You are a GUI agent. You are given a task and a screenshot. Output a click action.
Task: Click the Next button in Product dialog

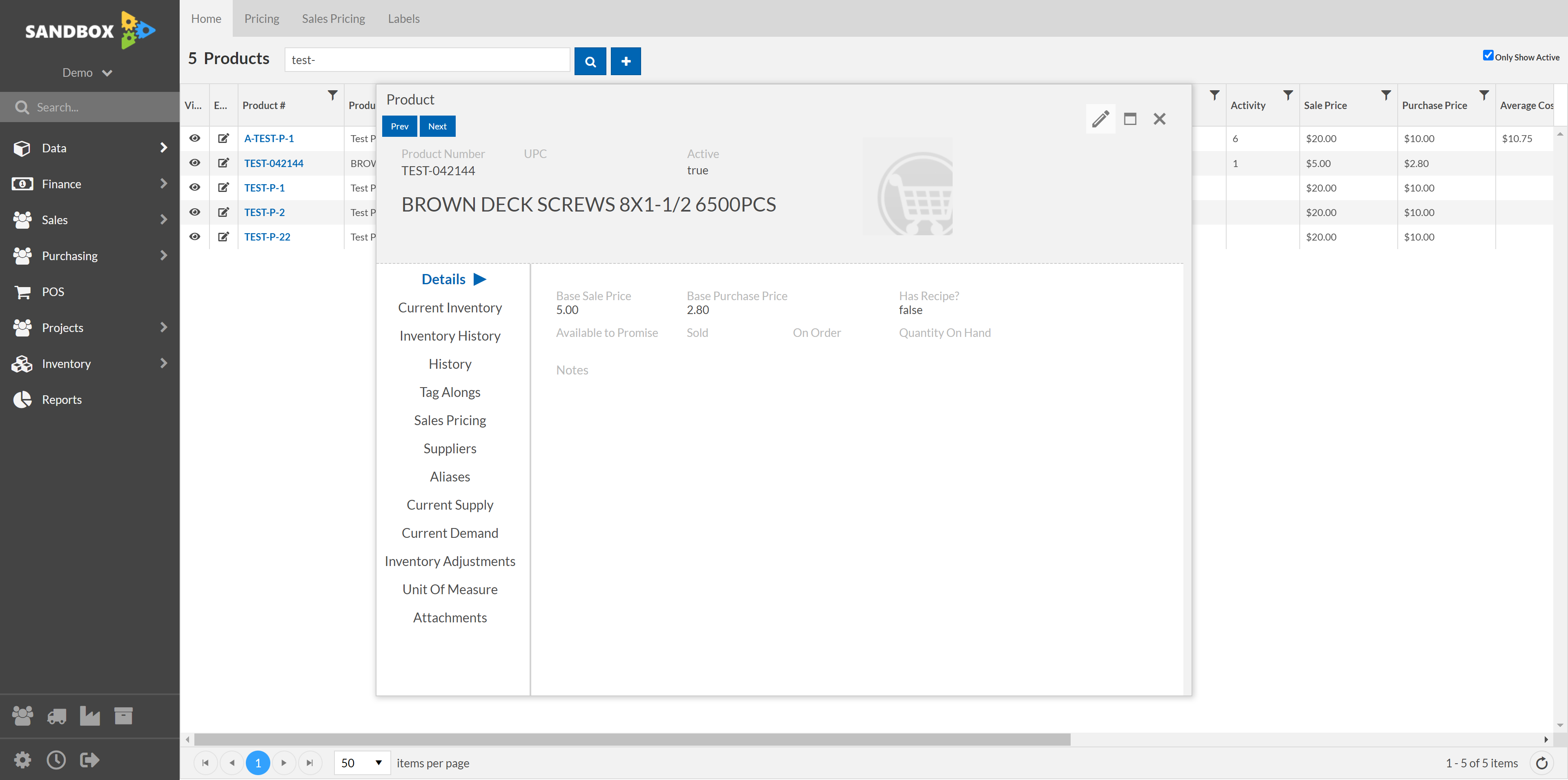point(437,126)
